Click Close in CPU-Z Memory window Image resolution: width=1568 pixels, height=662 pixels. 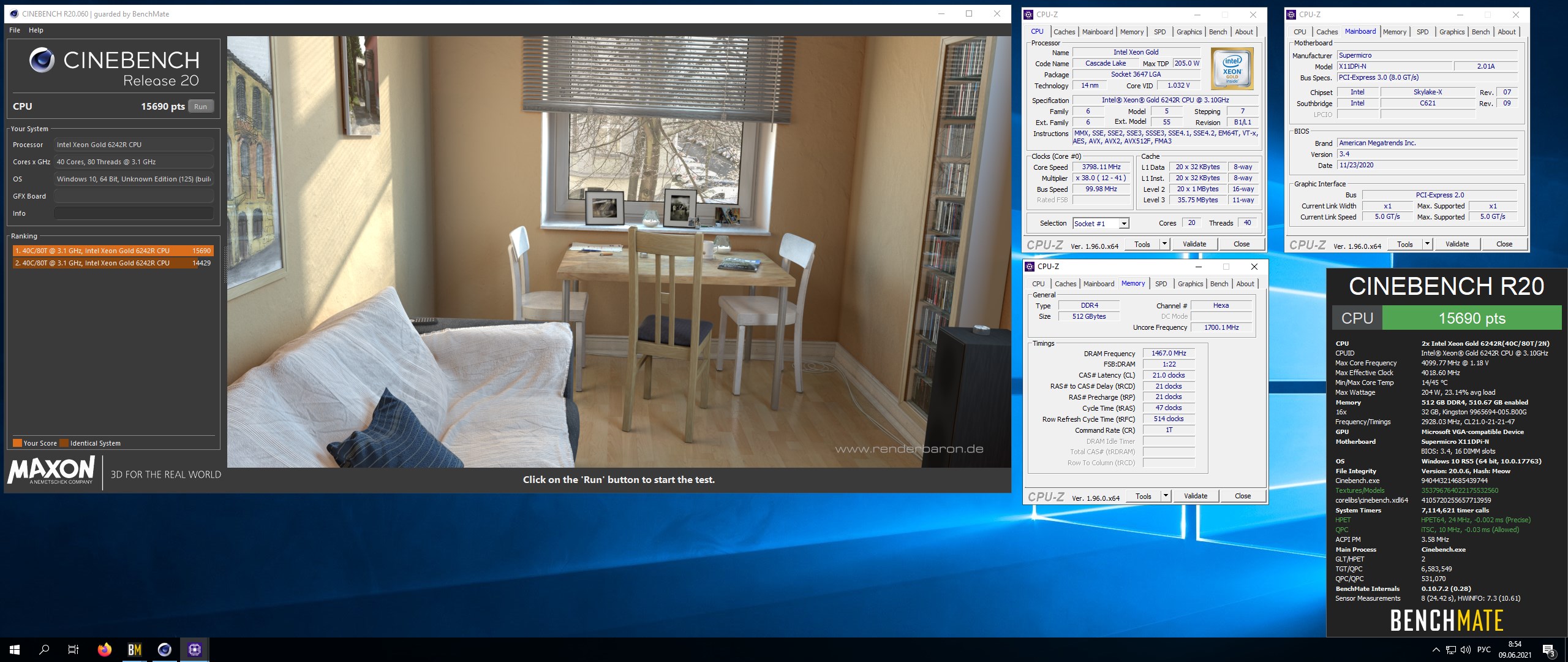click(x=1243, y=496)
